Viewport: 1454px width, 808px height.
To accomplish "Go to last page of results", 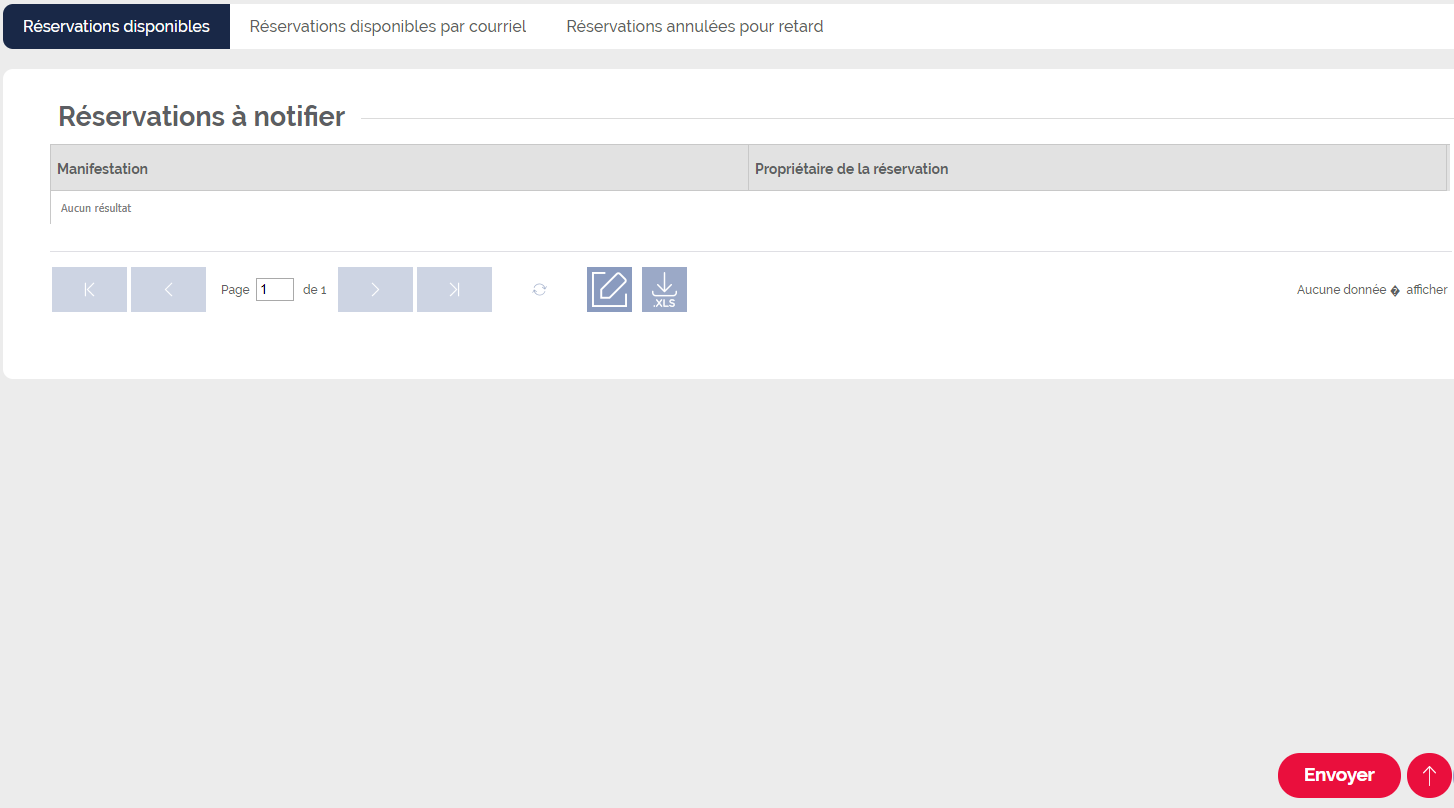I will click(x=454, y=289).
